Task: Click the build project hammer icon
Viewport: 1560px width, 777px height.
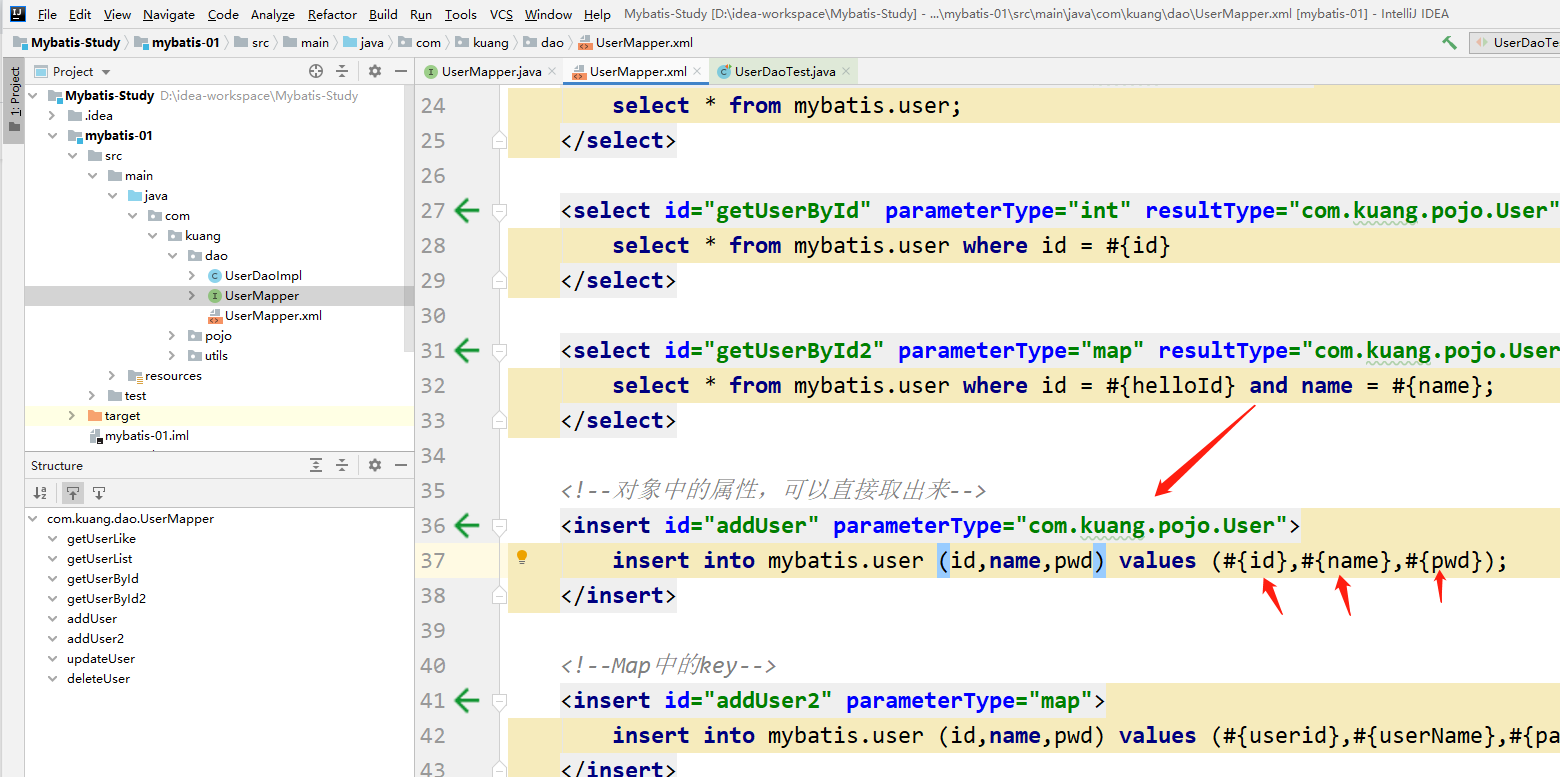Action: click(1449, 42)
